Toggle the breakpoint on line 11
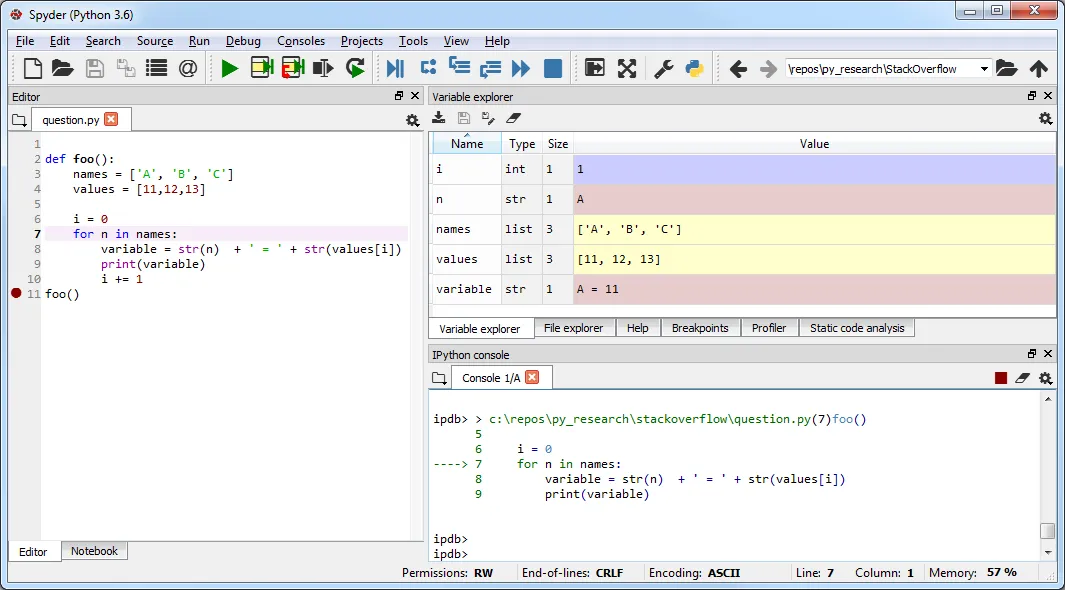 tap(16, 294)
